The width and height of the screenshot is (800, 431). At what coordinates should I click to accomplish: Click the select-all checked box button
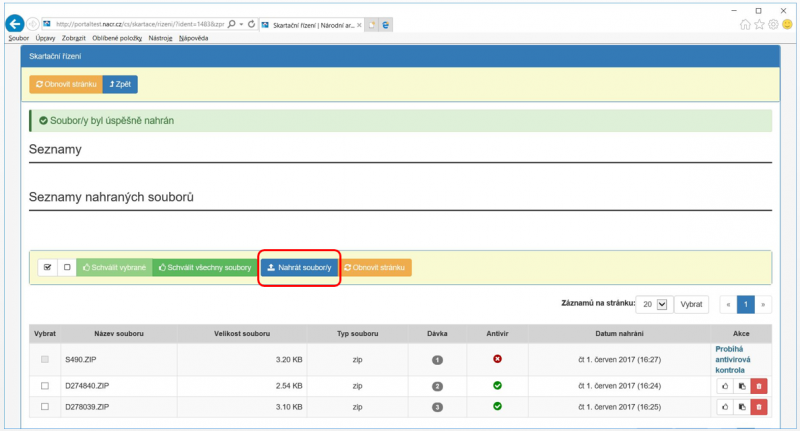click(x=47, y=268)
